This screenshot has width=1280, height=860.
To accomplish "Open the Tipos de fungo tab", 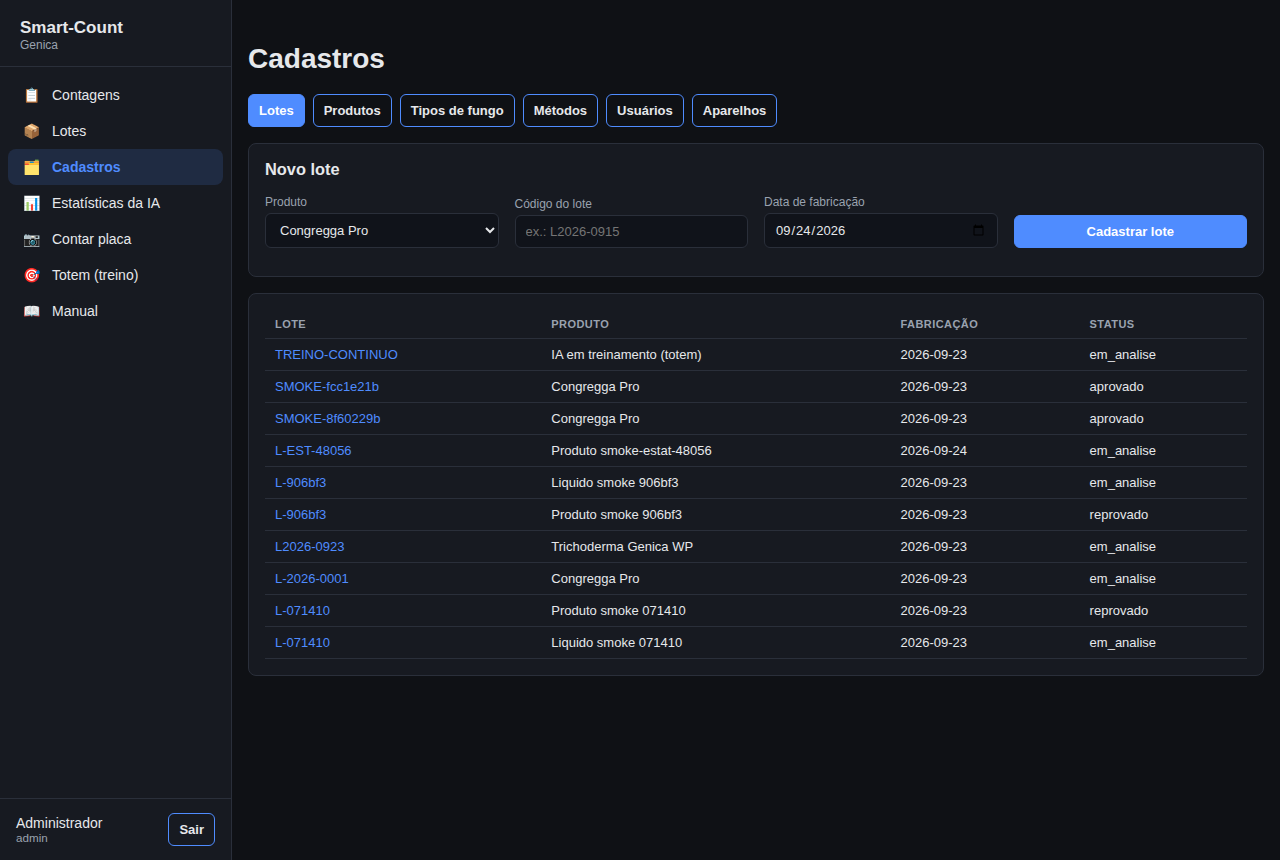I will [457, 111].
